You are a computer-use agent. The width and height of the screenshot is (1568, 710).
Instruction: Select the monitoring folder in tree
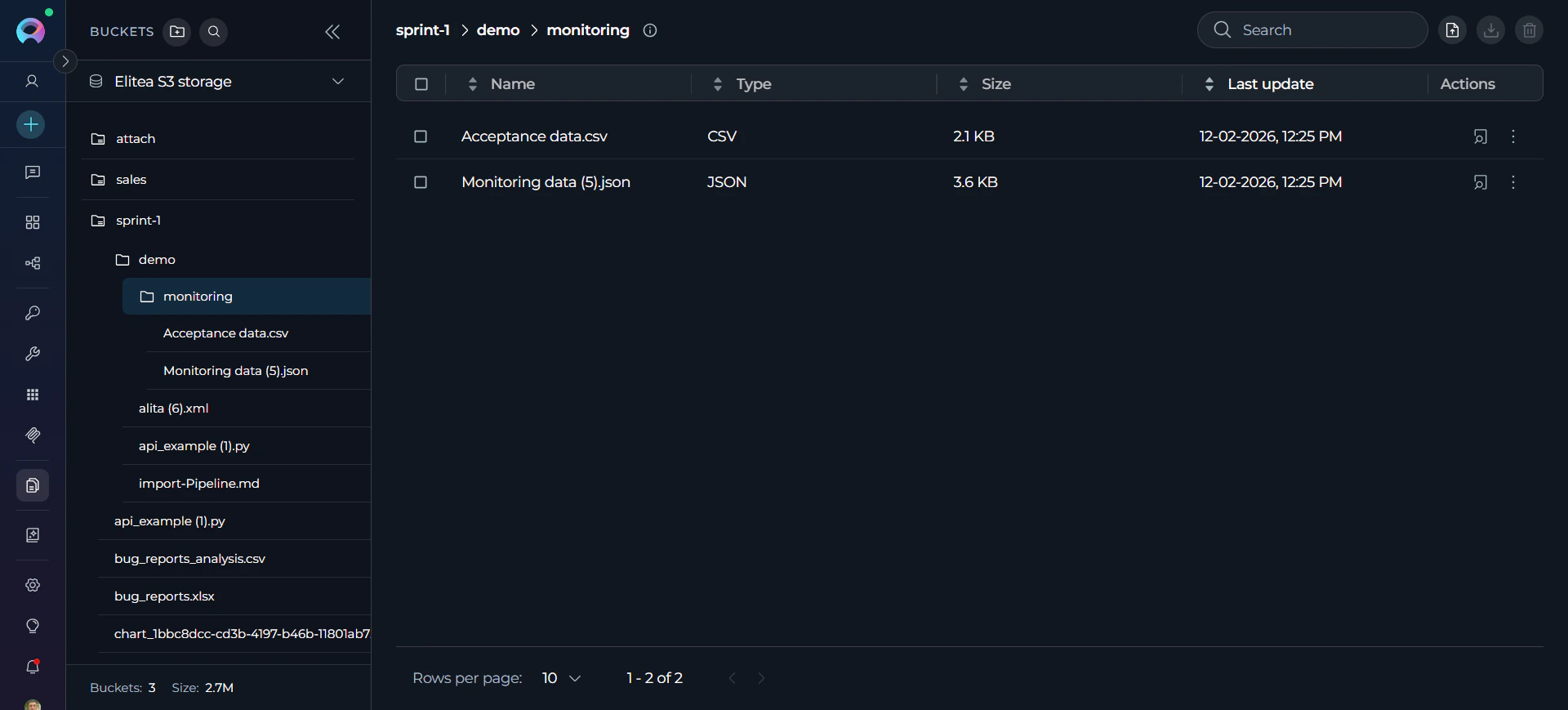(247, 297)
